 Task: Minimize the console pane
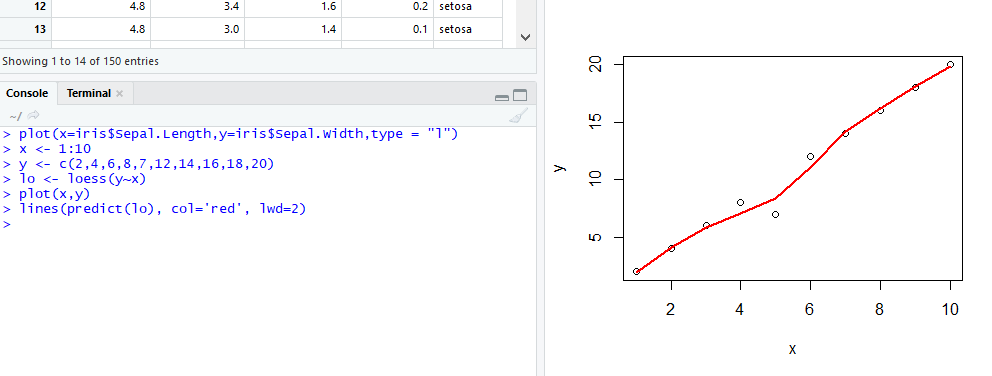[502, 97]
